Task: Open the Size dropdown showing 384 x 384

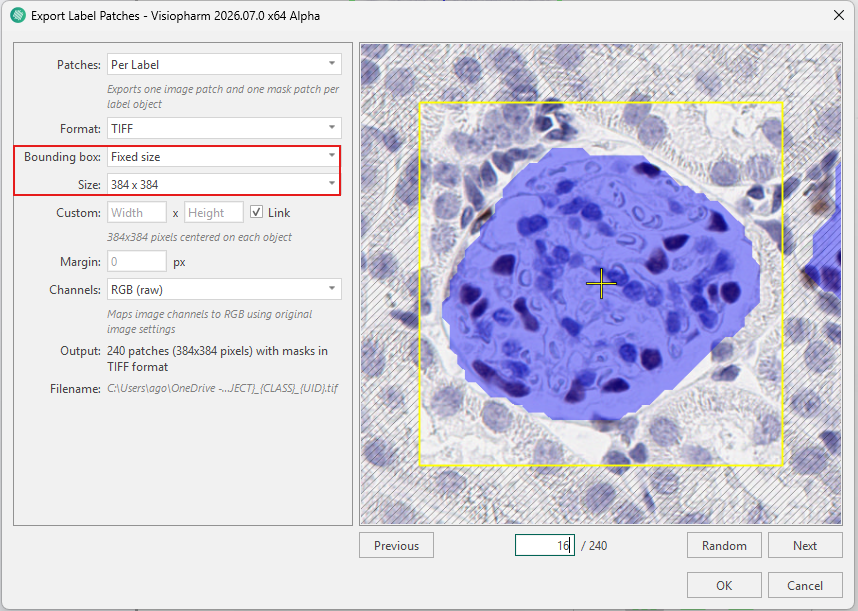Action: coord(224,184)
